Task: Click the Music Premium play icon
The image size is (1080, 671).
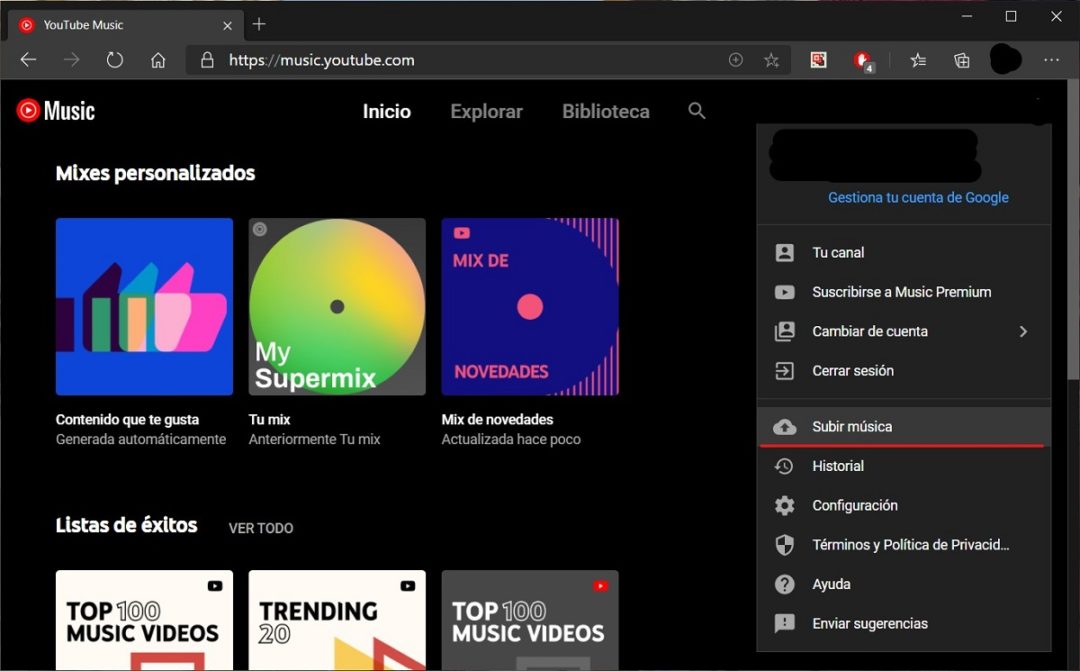Action: [x=785, y=292]
